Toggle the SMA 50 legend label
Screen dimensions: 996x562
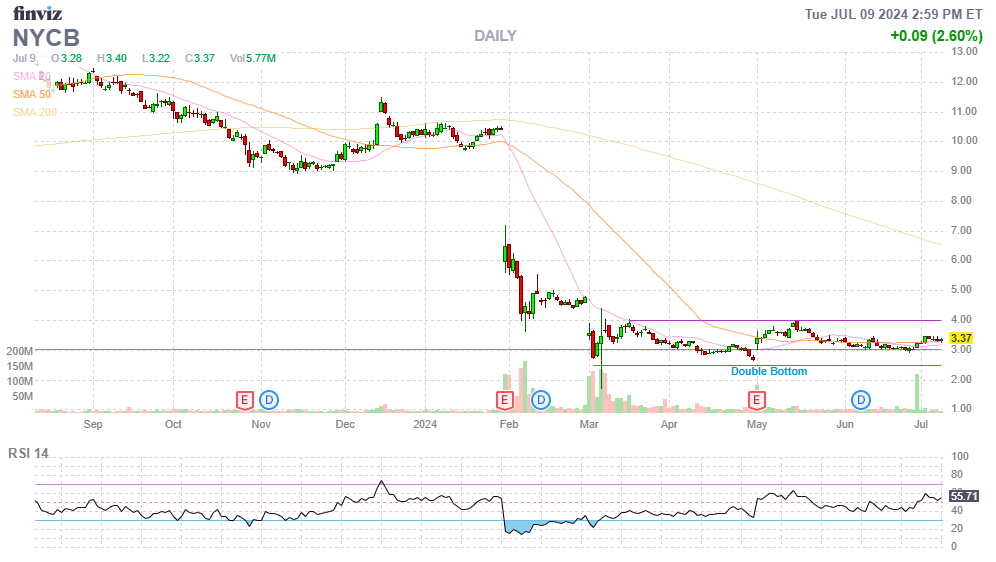click(x=32, y=94)
